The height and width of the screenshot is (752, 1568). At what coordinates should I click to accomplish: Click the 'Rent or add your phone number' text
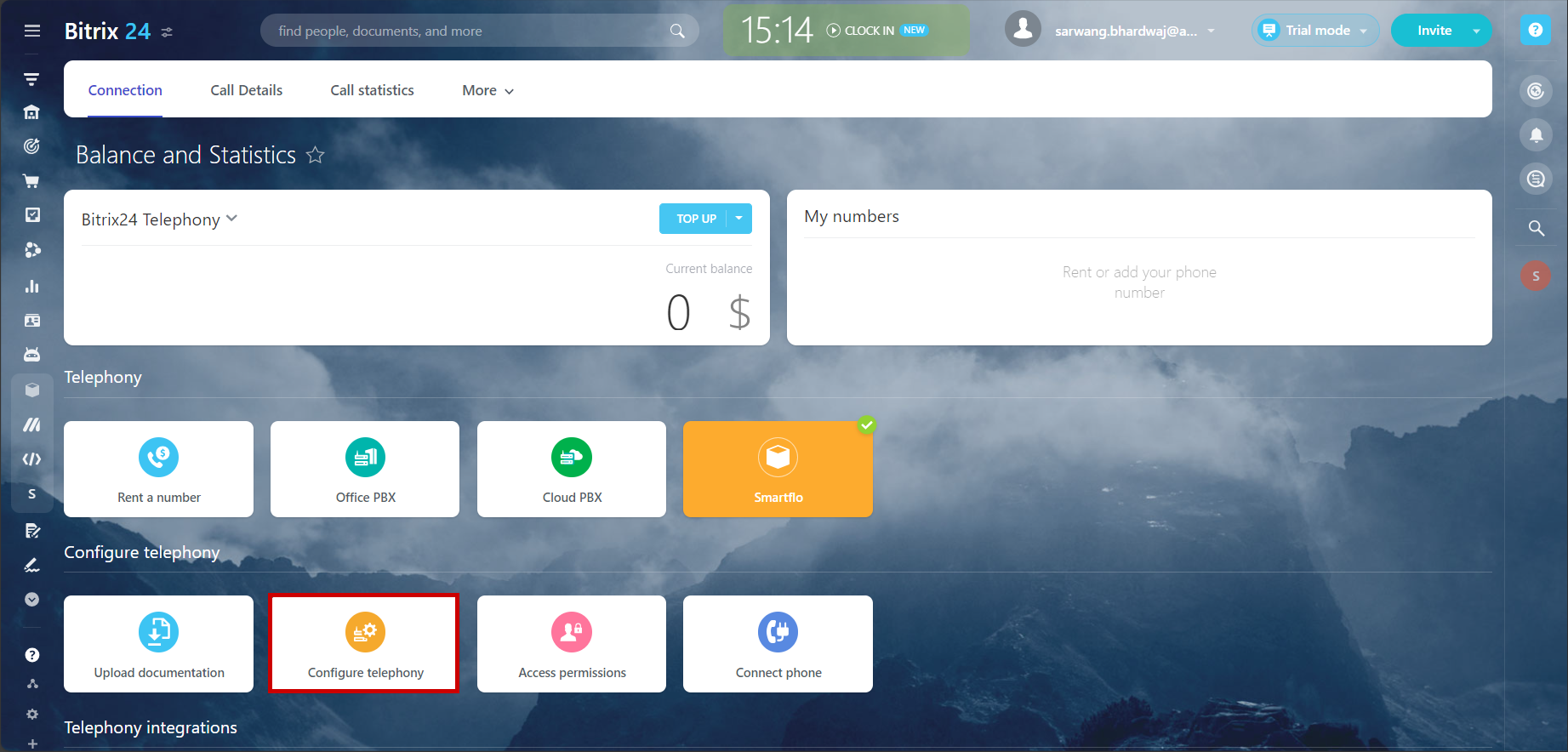pyautogui.click(x=1139, y=282)
